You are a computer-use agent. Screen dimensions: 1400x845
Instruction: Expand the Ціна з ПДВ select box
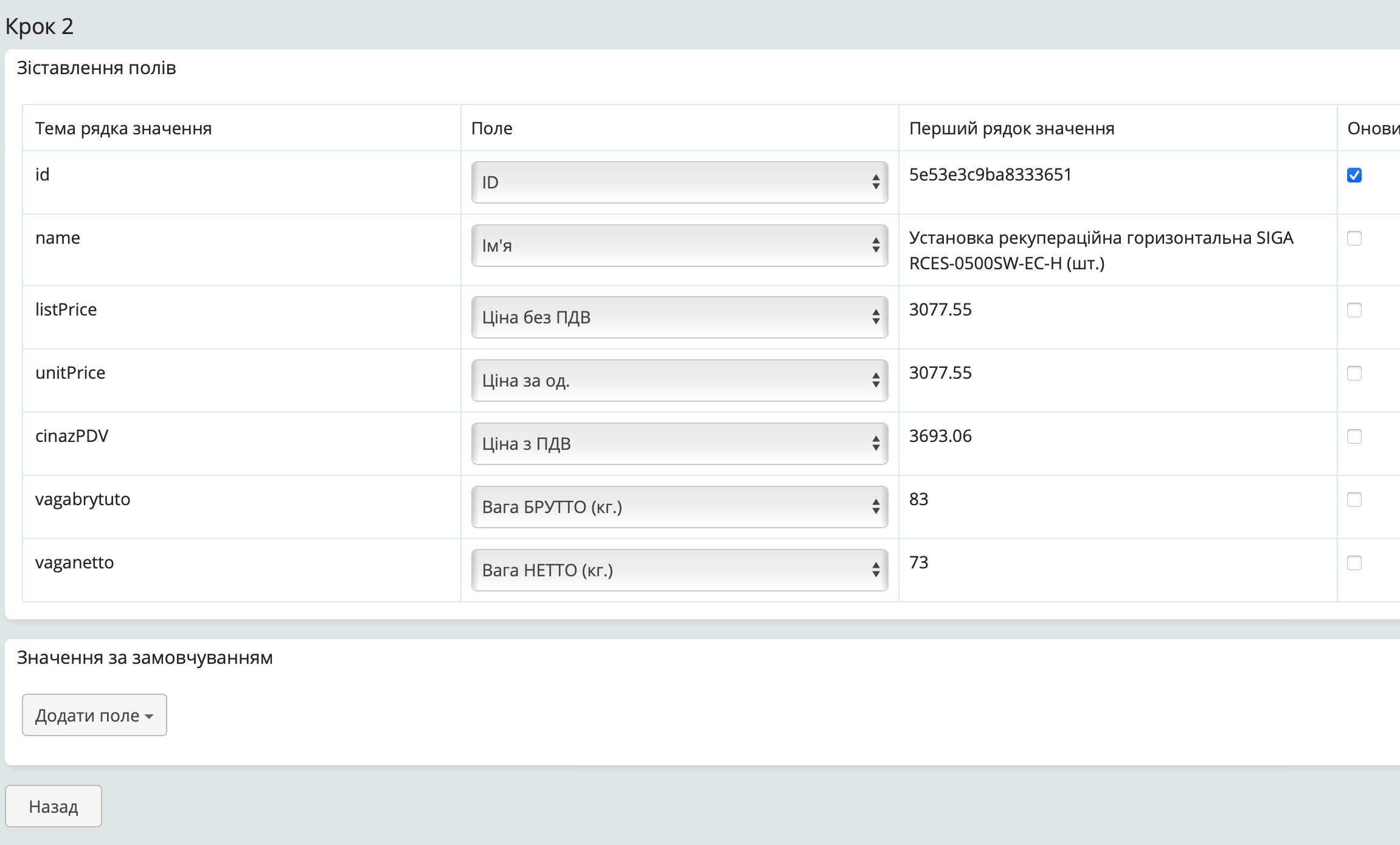coord(679,444)
